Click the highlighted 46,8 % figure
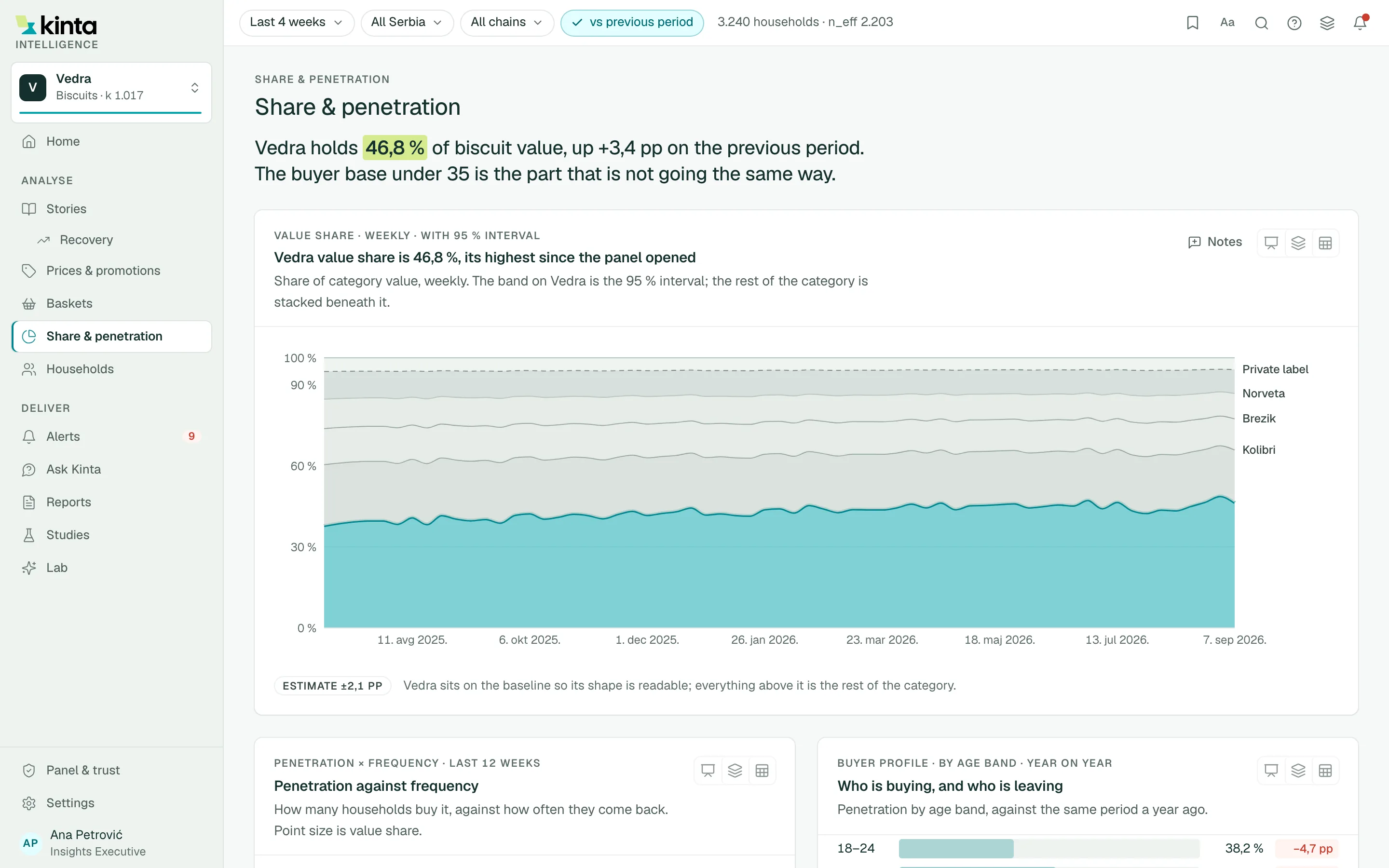1389x868 pixels. point(395,148)
